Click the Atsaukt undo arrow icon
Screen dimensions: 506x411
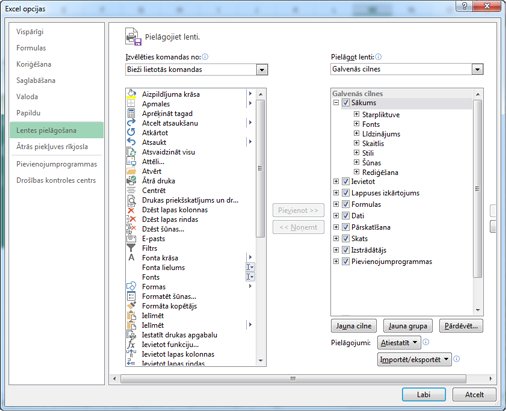point(131,142)
